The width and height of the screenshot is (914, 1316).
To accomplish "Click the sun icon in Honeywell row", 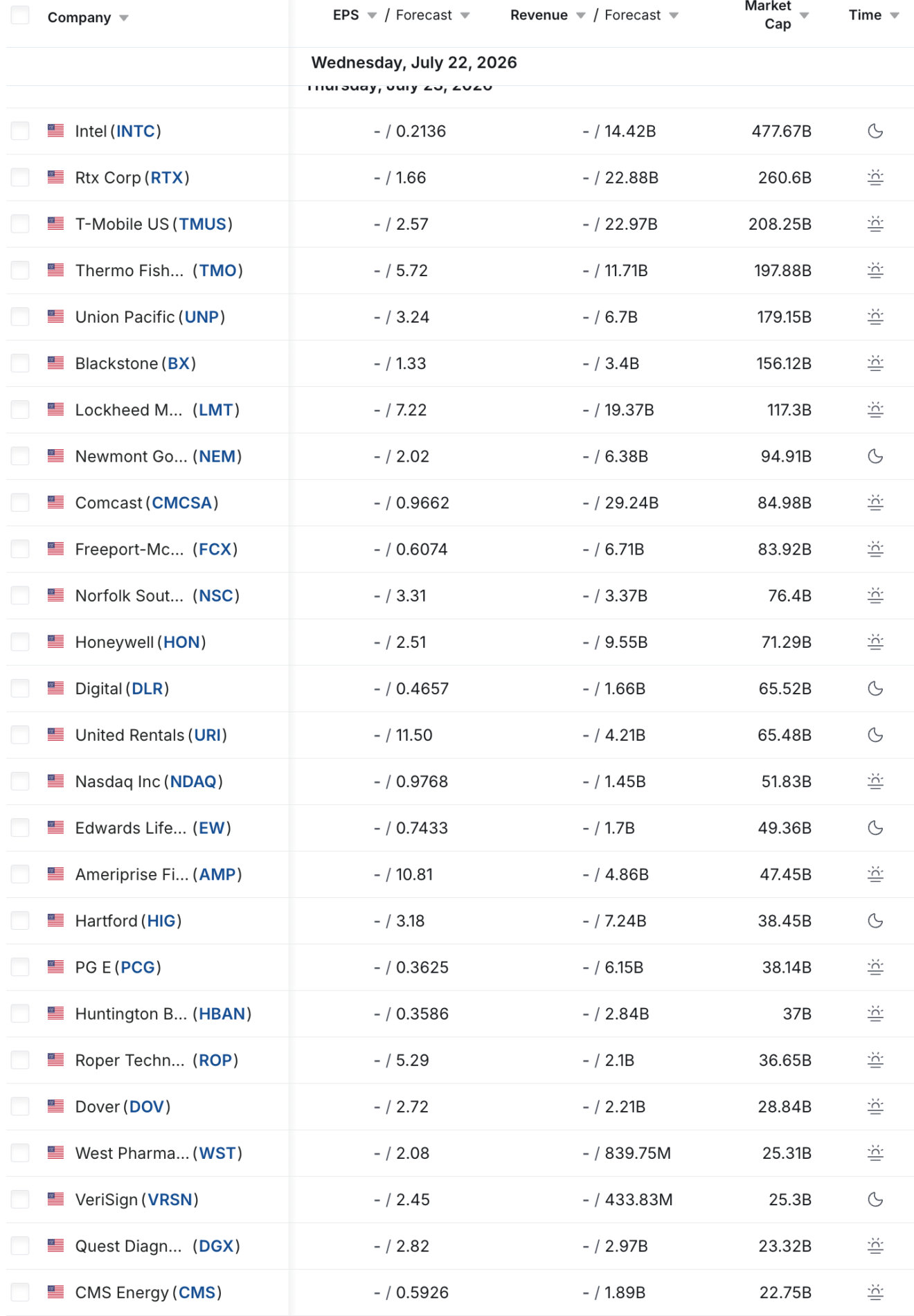I will (875, 642).
